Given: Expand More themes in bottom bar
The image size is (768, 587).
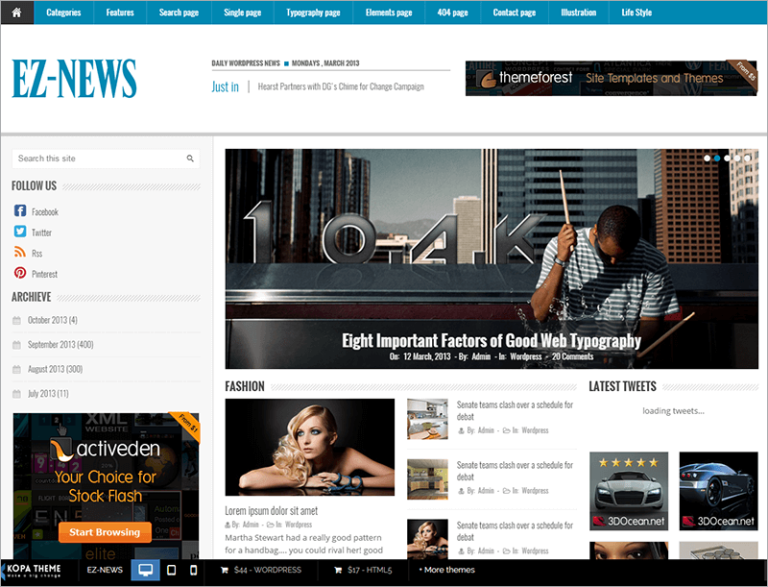Looking at the screenshot, I should [x=447, y=570].
